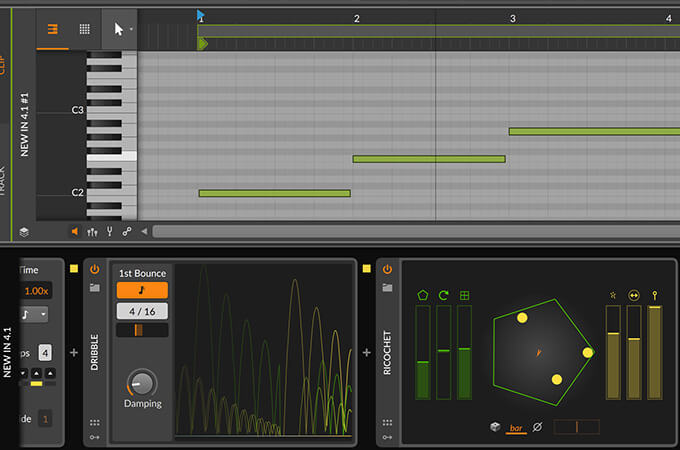
Task: Adjust the slider under the green grid icon
Action: point(464,352)
